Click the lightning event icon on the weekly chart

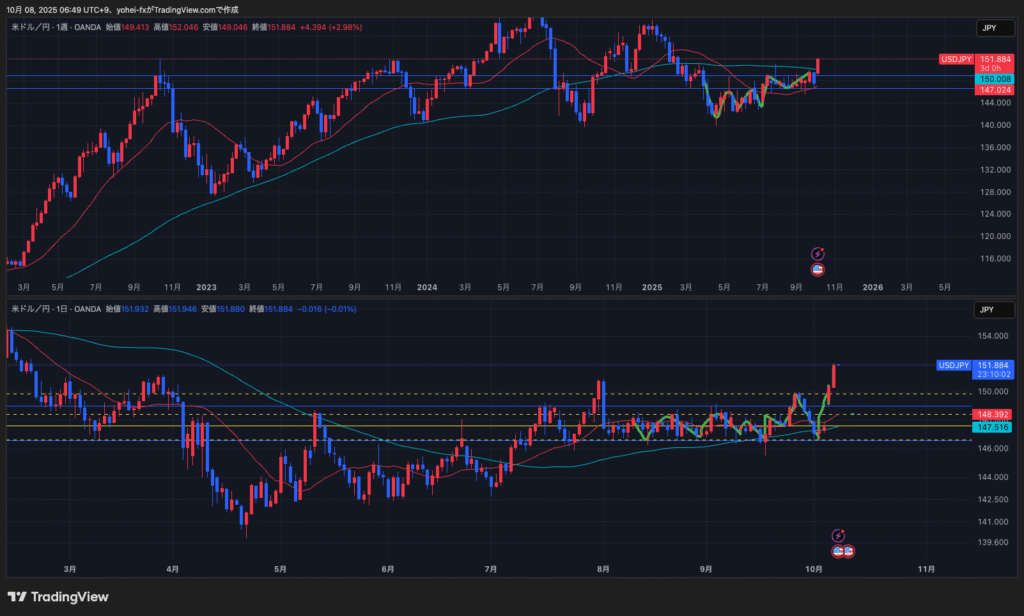click(817, 254)
